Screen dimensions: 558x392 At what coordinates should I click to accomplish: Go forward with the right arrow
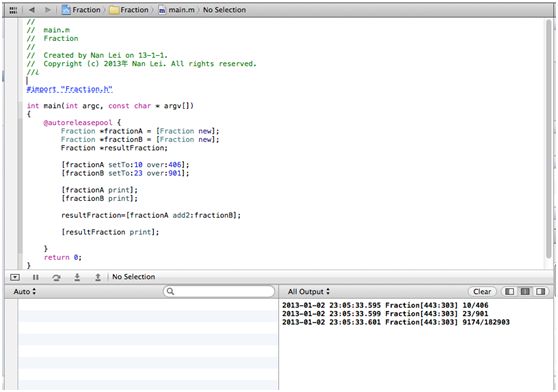tap(47, 10)
